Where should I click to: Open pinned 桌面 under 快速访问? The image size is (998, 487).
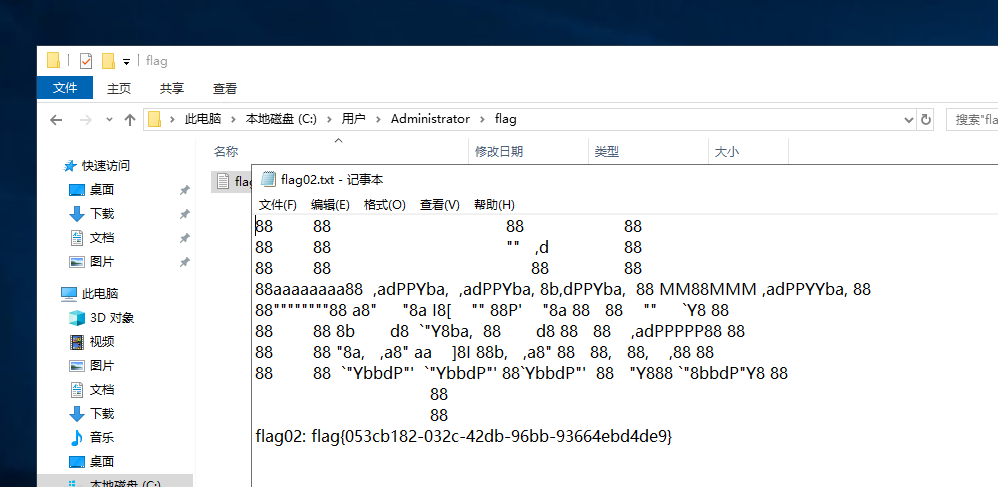tap(102, 190)
